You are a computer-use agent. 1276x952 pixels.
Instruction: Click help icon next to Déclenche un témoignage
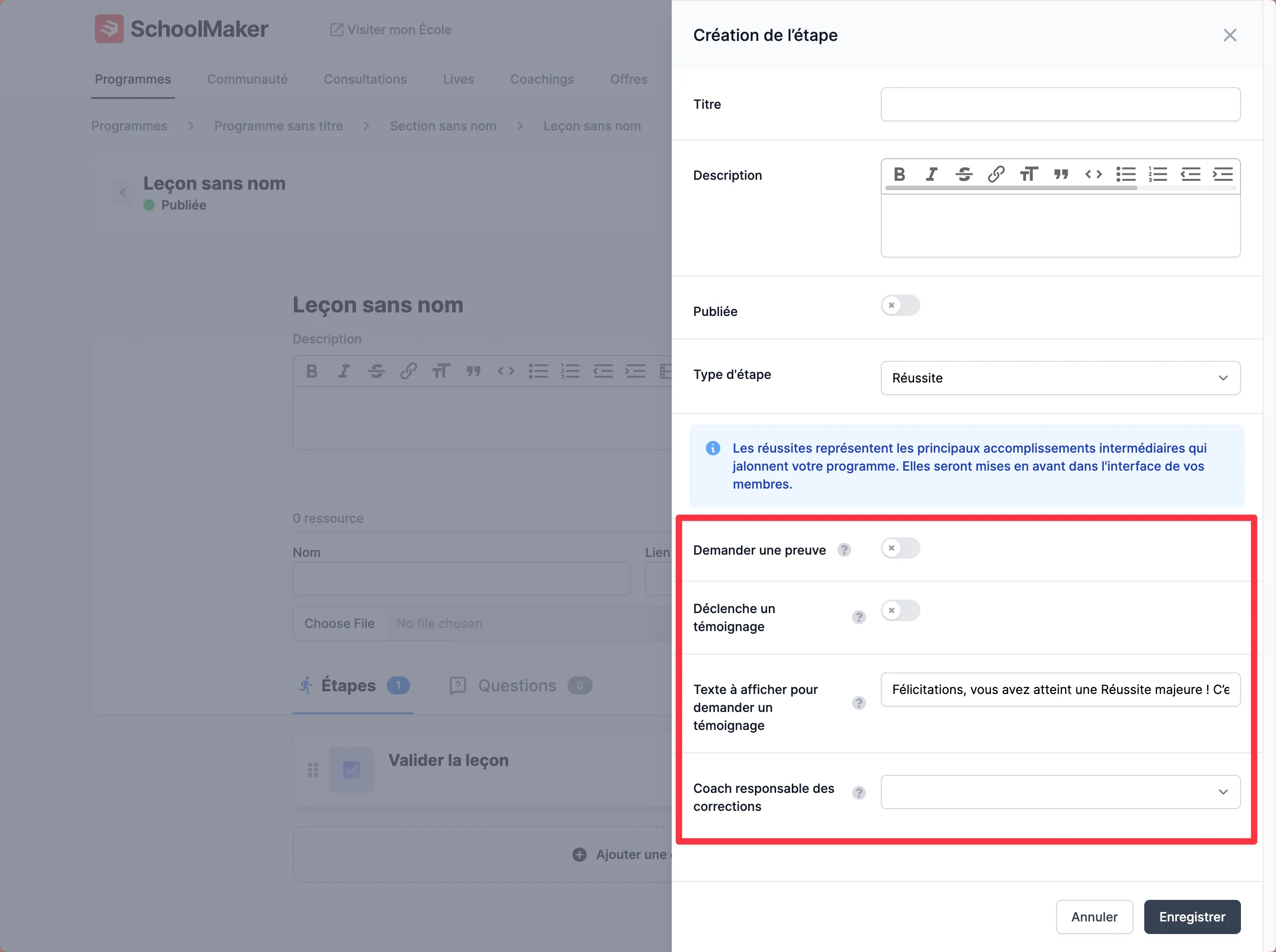click(x=859, y=617)
